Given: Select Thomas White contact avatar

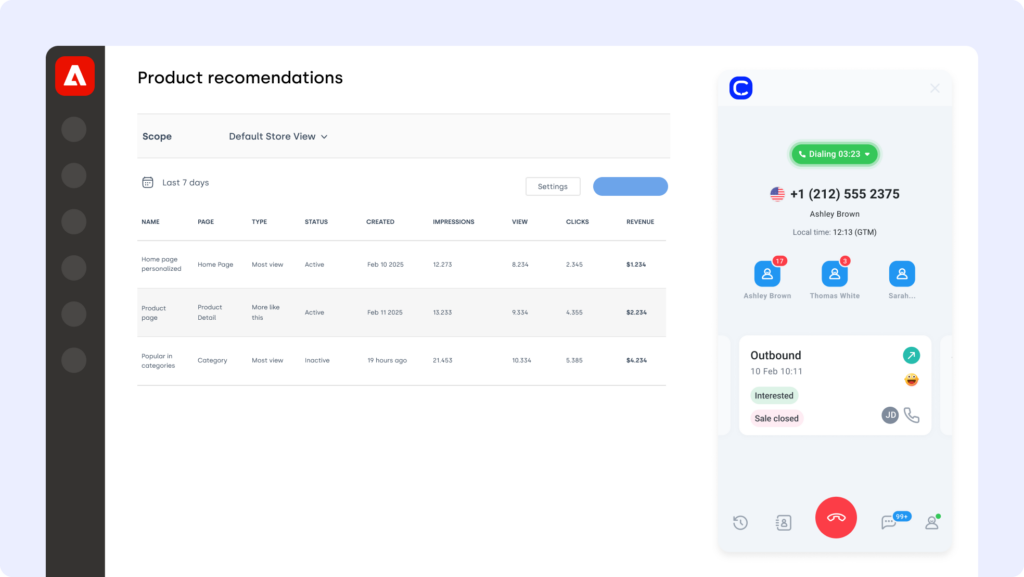Looking at the screenshot, I should [835, 274].
